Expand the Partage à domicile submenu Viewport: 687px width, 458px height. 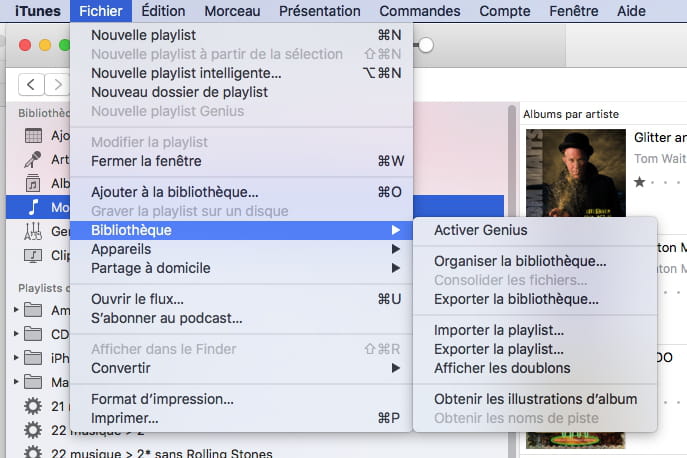click(x=241, y=268)
